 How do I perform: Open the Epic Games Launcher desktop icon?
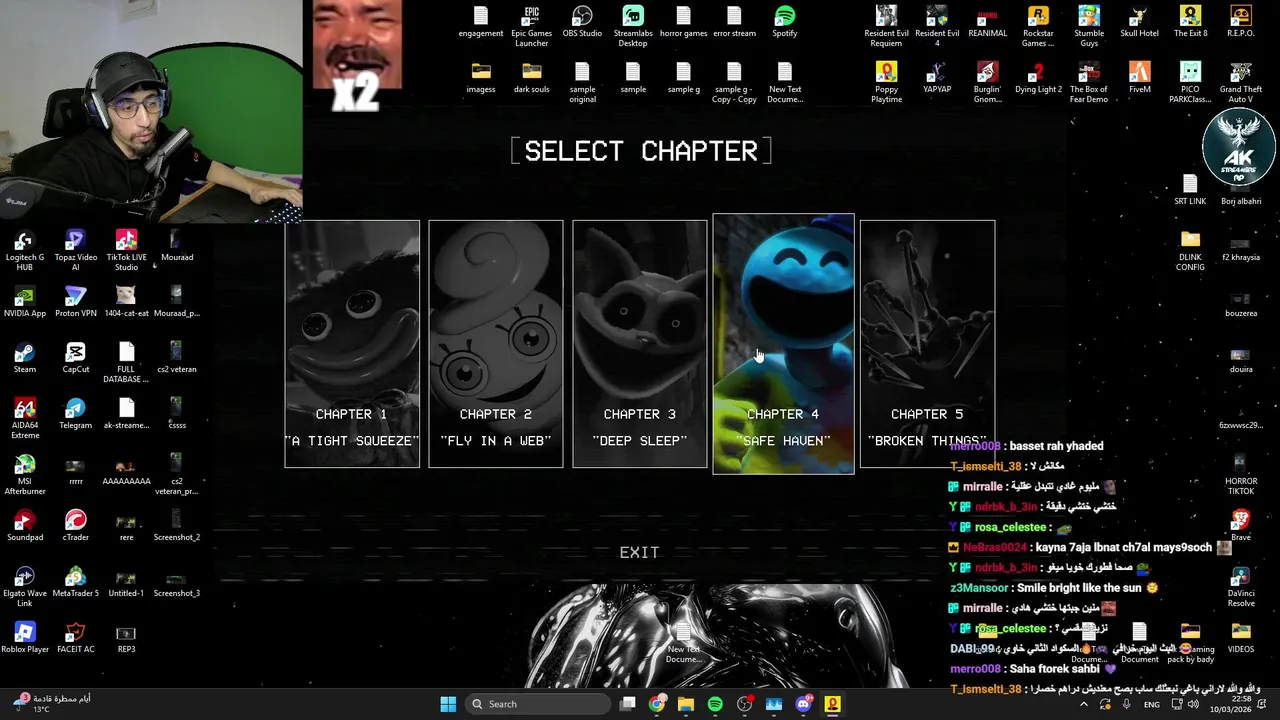pyautogui.click(x=532, y=26)
